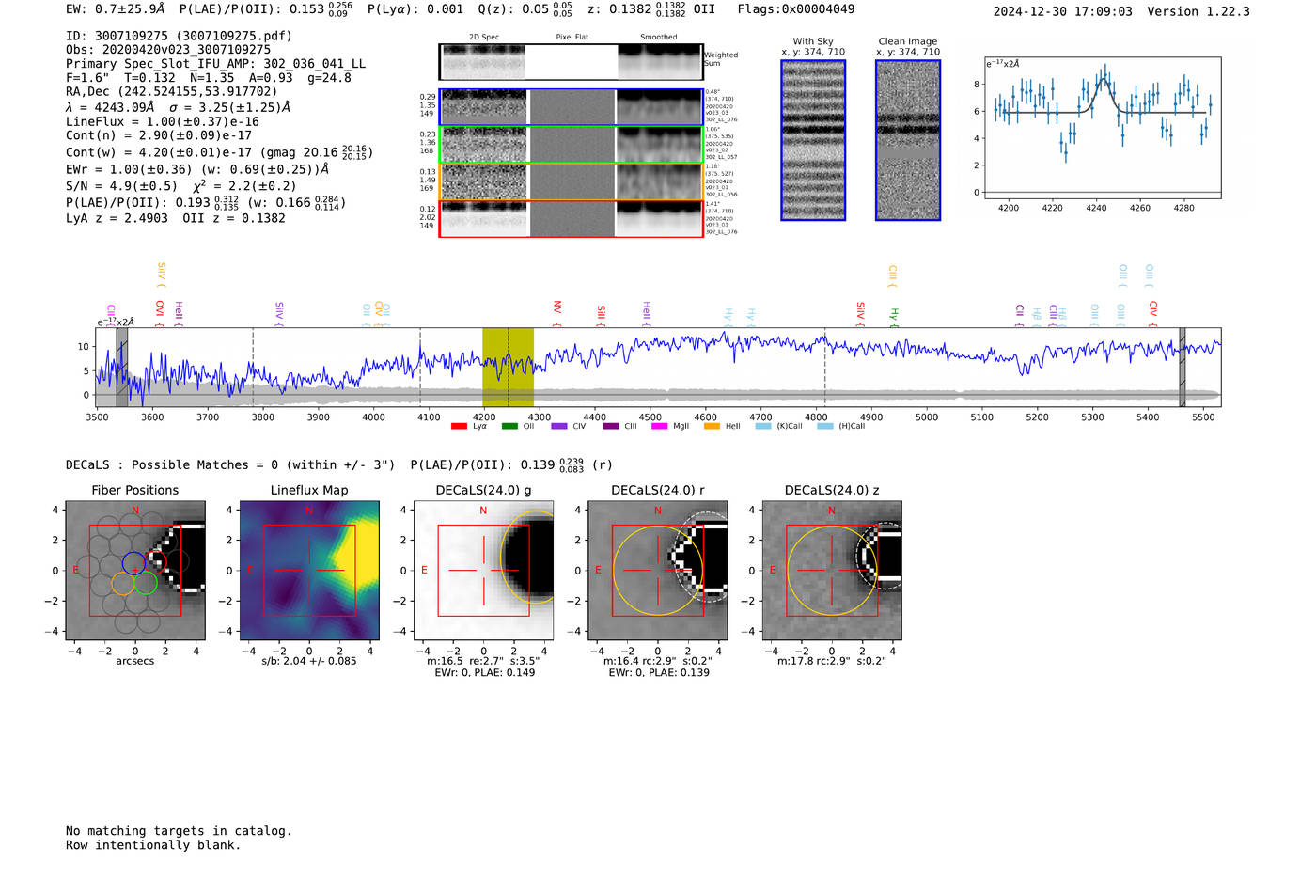Click the λ = 4243.09Å line
This screenshot has width=1316, height=896.
(x=179, y=107)
